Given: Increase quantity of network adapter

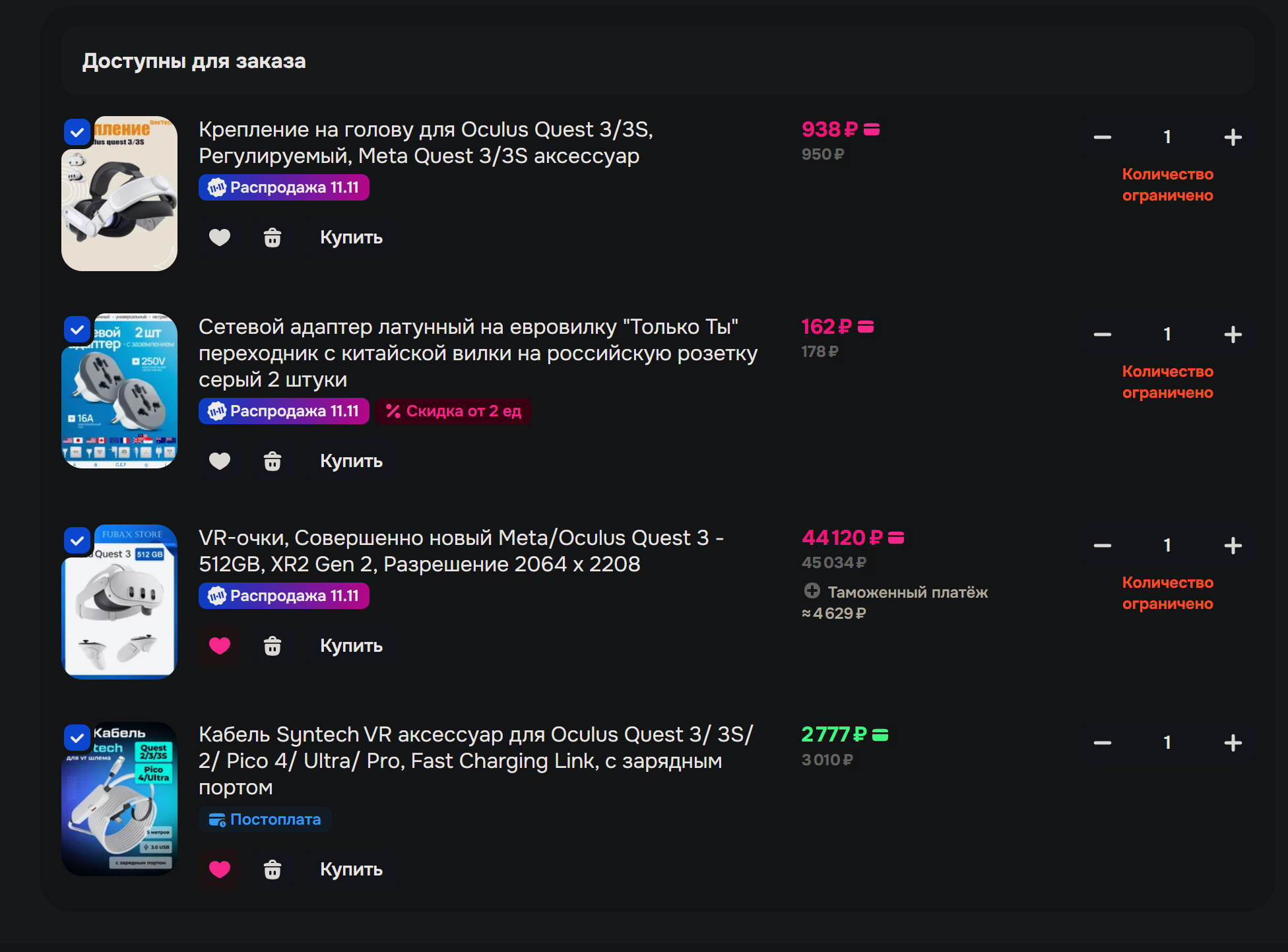Looking at the screenshot, I should (x=1233, y=334).
